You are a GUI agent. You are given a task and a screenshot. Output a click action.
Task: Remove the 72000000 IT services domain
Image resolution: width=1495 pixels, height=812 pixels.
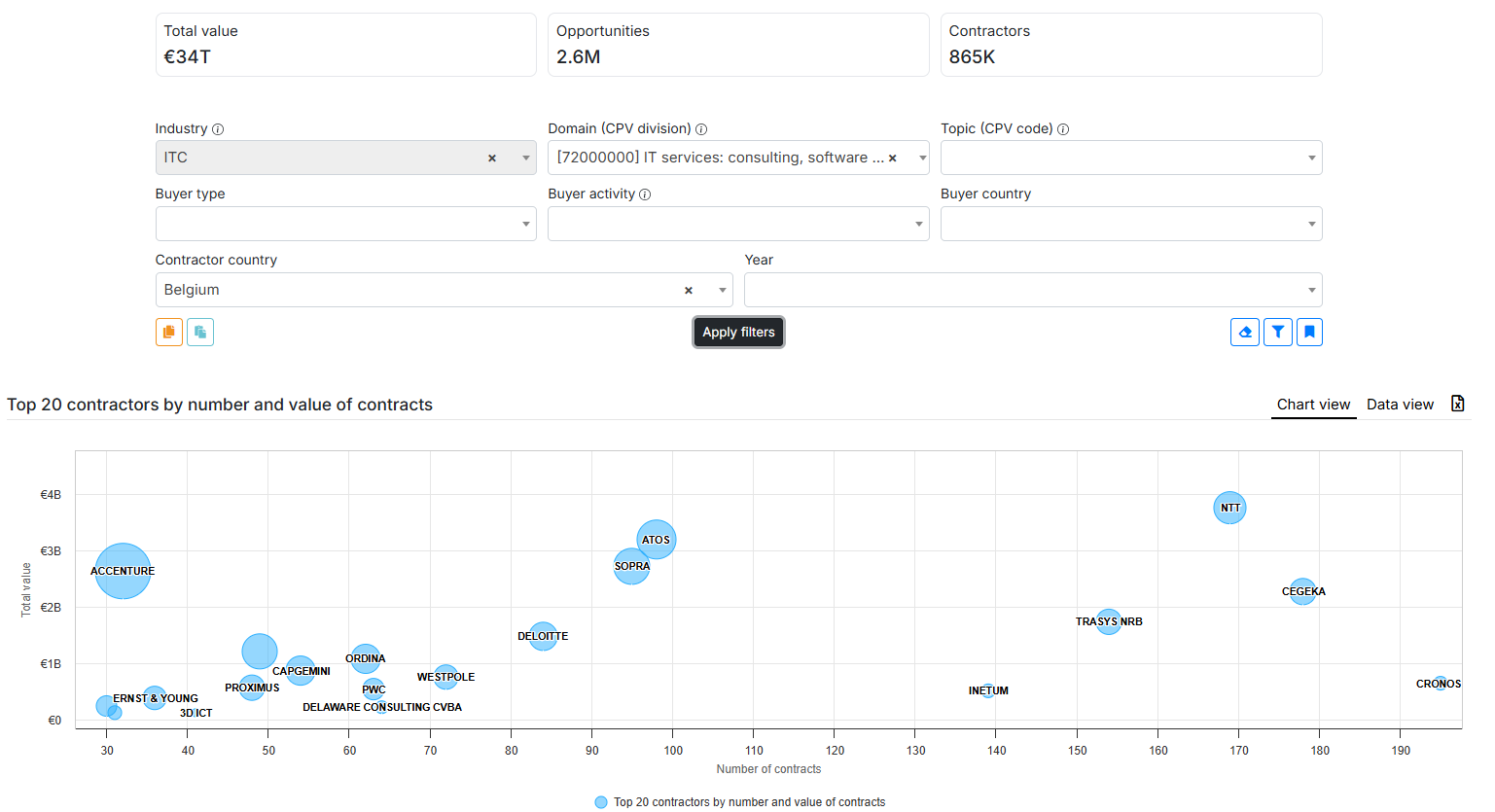pos(892,158)
